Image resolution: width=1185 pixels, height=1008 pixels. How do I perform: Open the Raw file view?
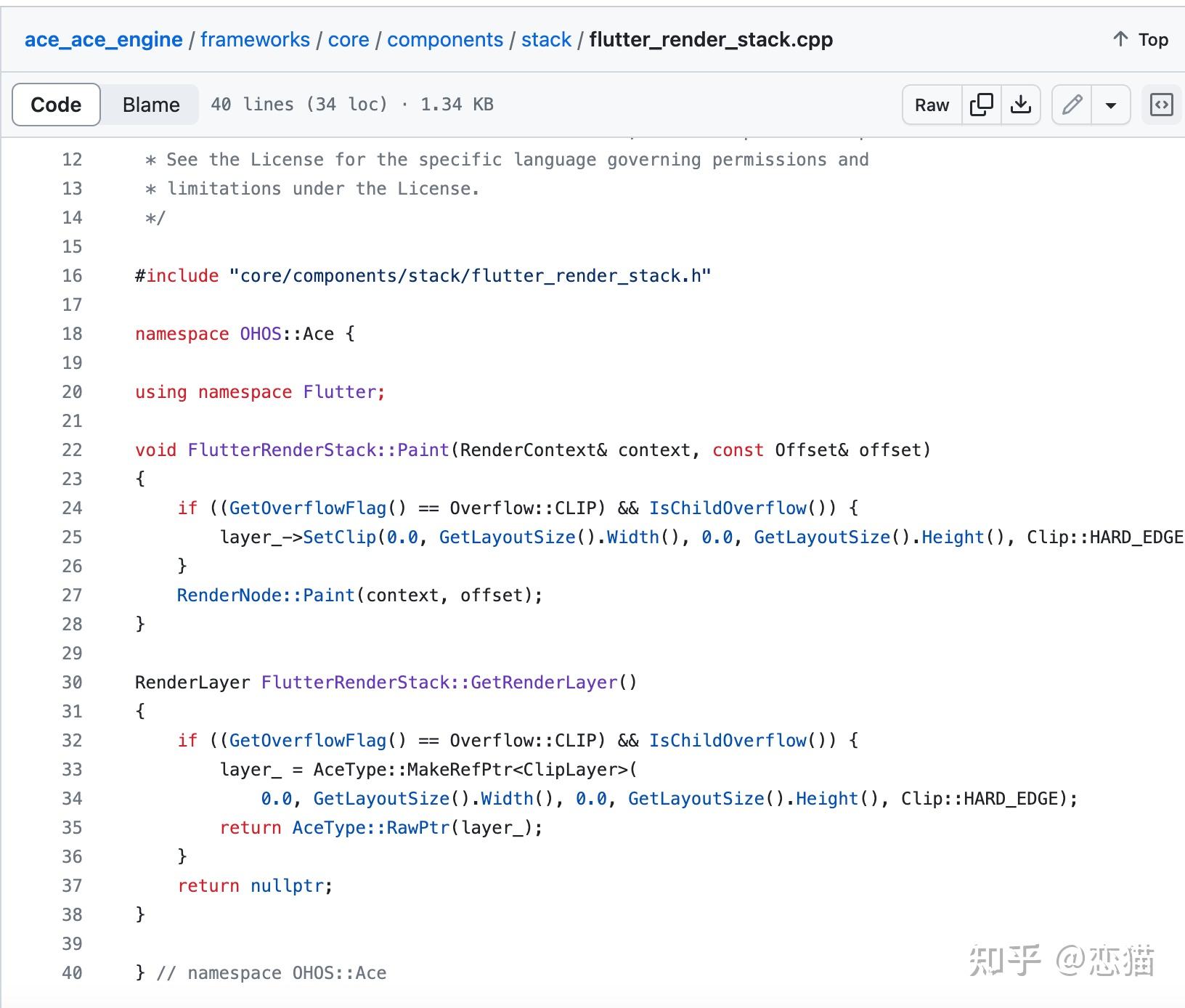coord(930,105)
